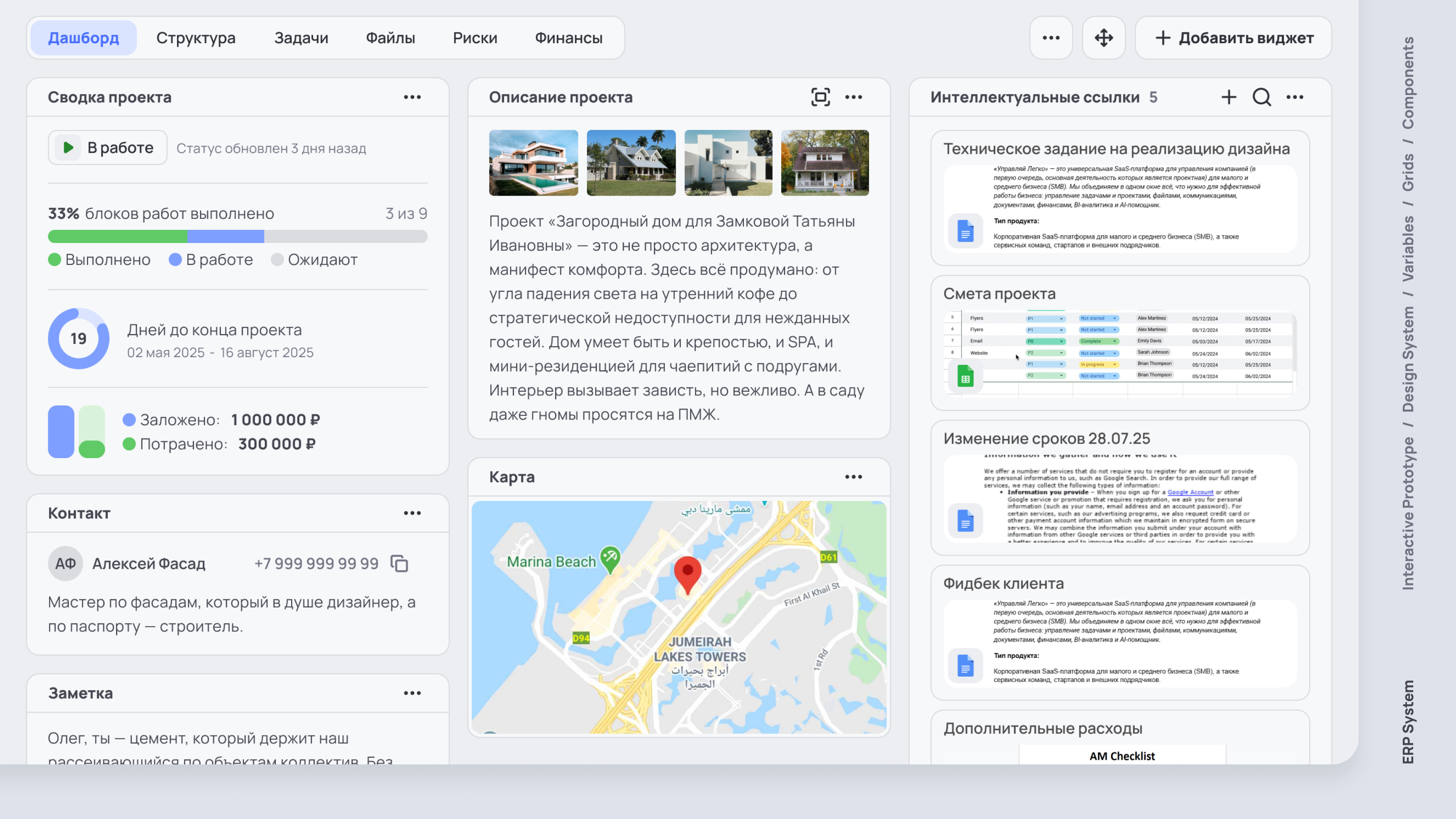Click the Добавить виджет button
Screen dimensions: 1456x819
1232,37
